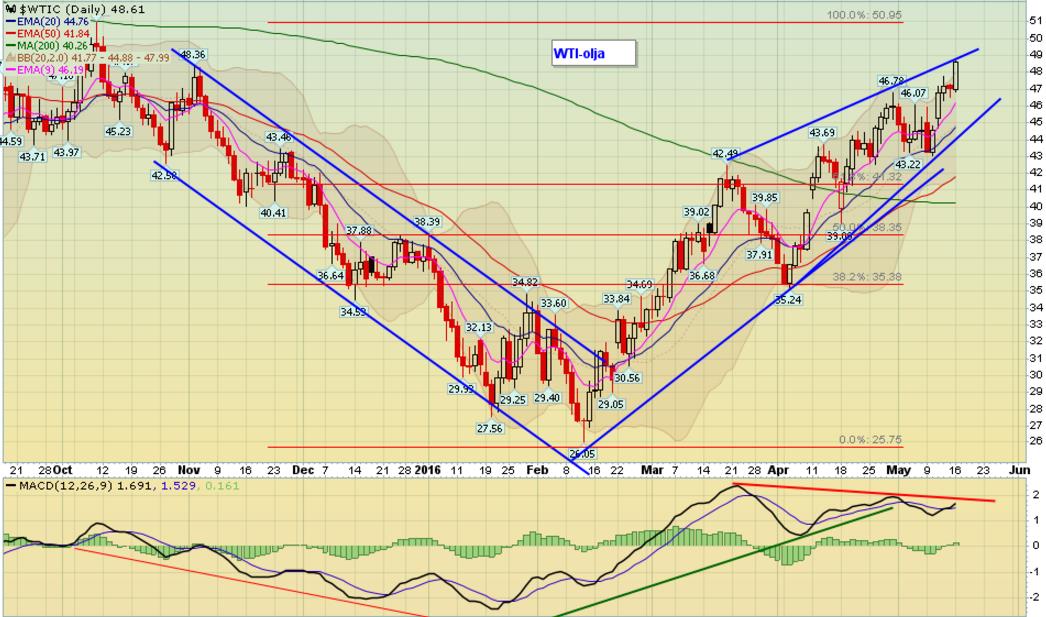Image resolution: width=1046 pixels, height=617 pixels.
Task: Click the 29.05 price label
Action: 610,404
